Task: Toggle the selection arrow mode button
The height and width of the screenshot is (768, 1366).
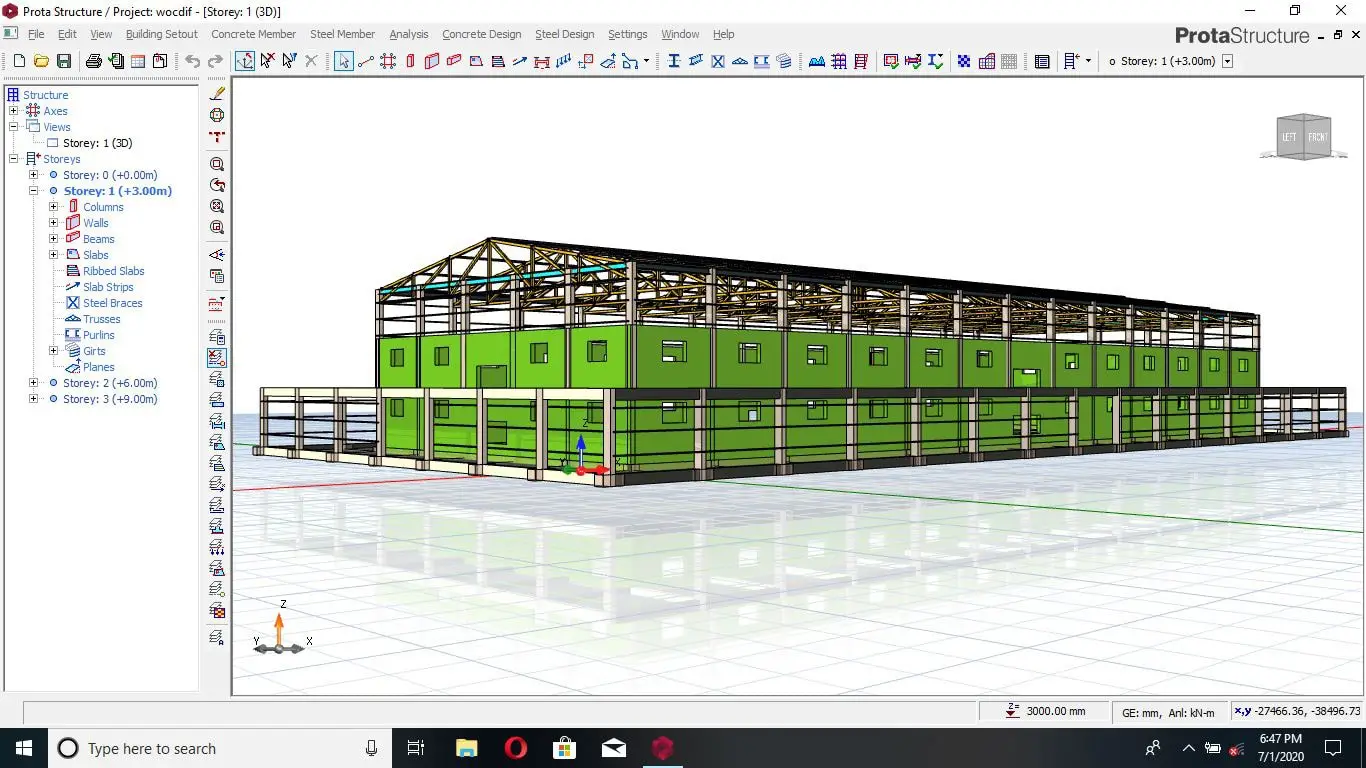Action: (344, 61)
